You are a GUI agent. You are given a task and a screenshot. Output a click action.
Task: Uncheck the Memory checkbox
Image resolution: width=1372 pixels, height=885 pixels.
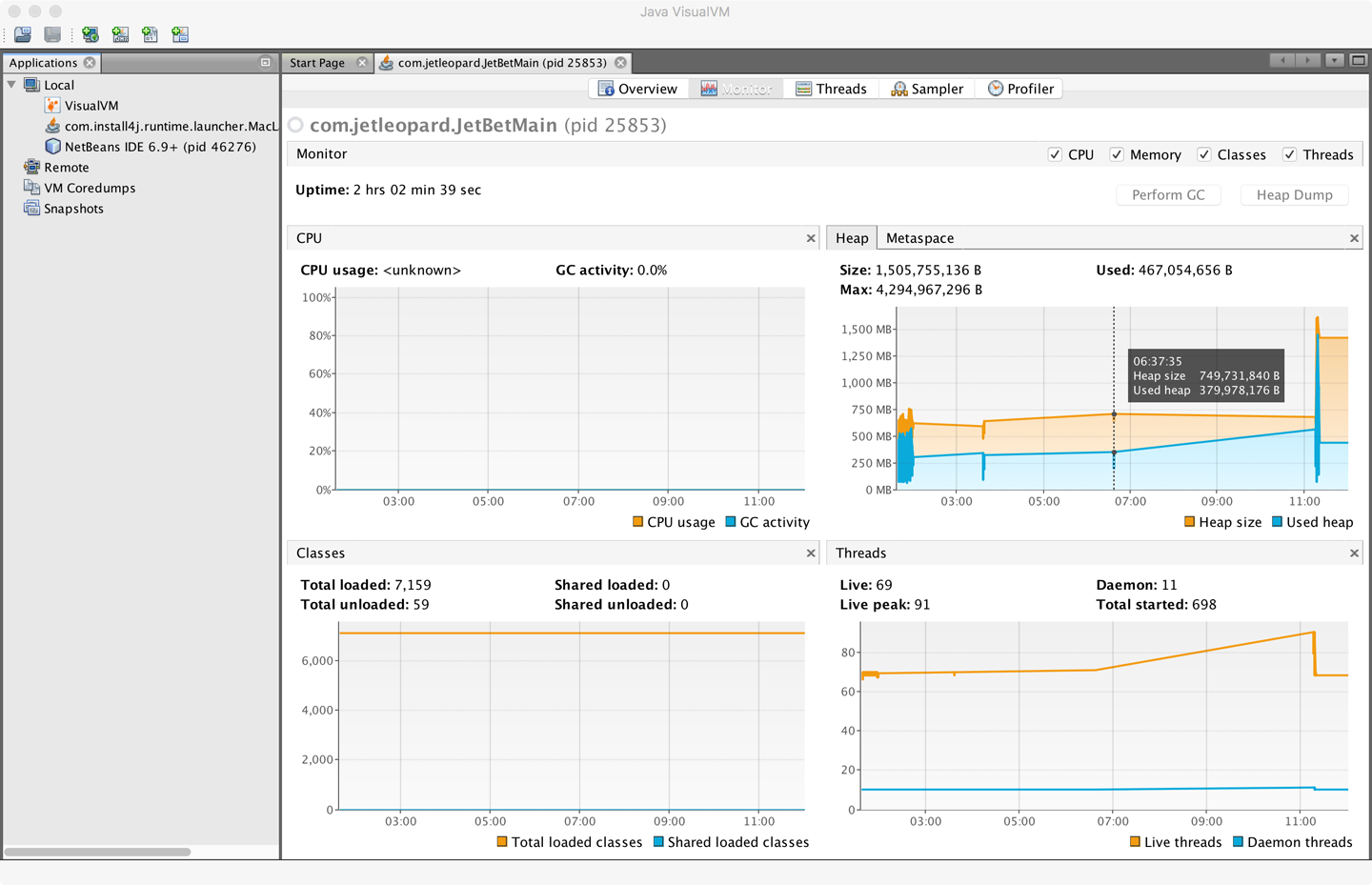(1117, 154)
